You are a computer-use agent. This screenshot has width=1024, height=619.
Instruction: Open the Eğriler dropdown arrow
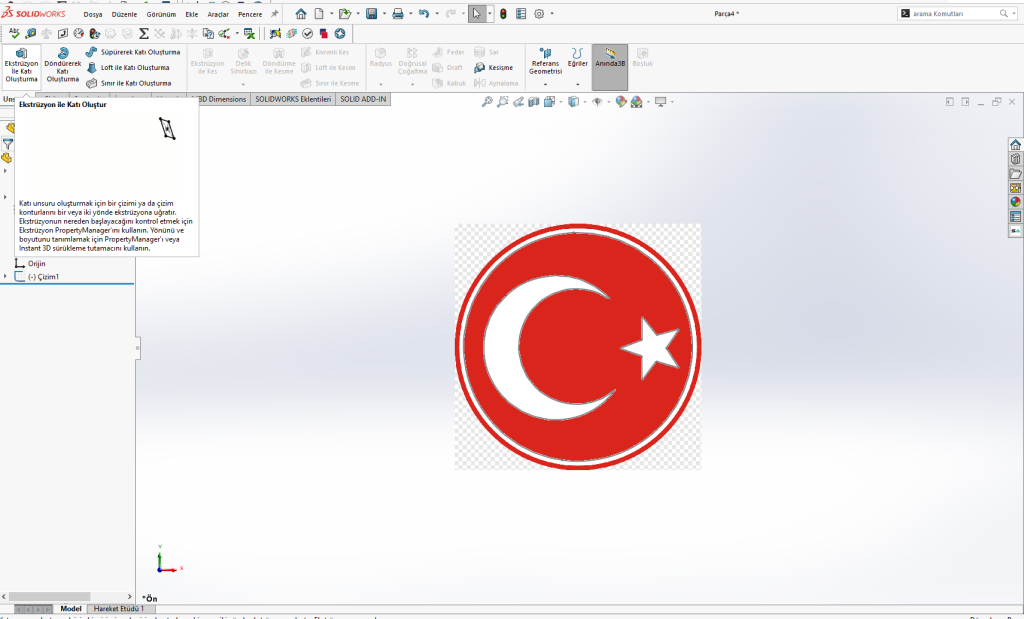click(x=577, y=84)
